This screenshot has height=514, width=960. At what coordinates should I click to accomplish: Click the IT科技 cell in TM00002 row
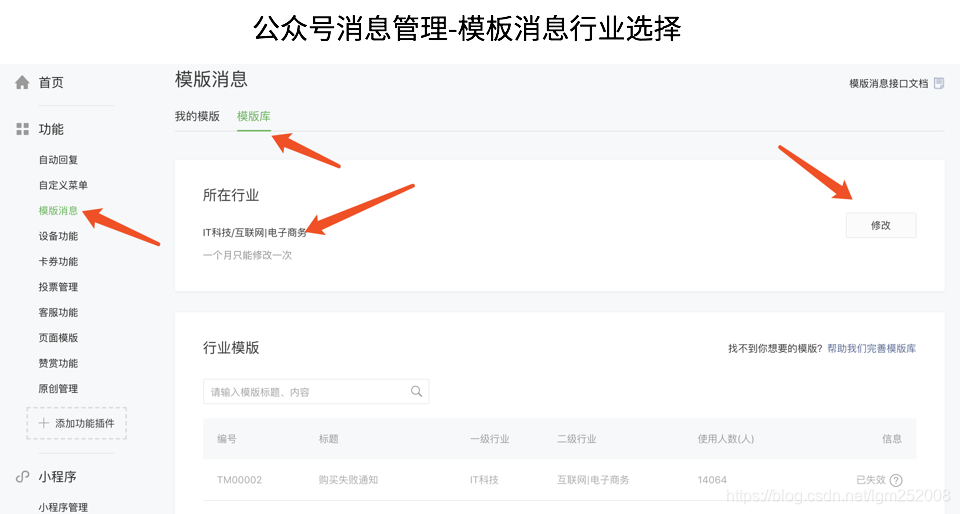point(484,480)
